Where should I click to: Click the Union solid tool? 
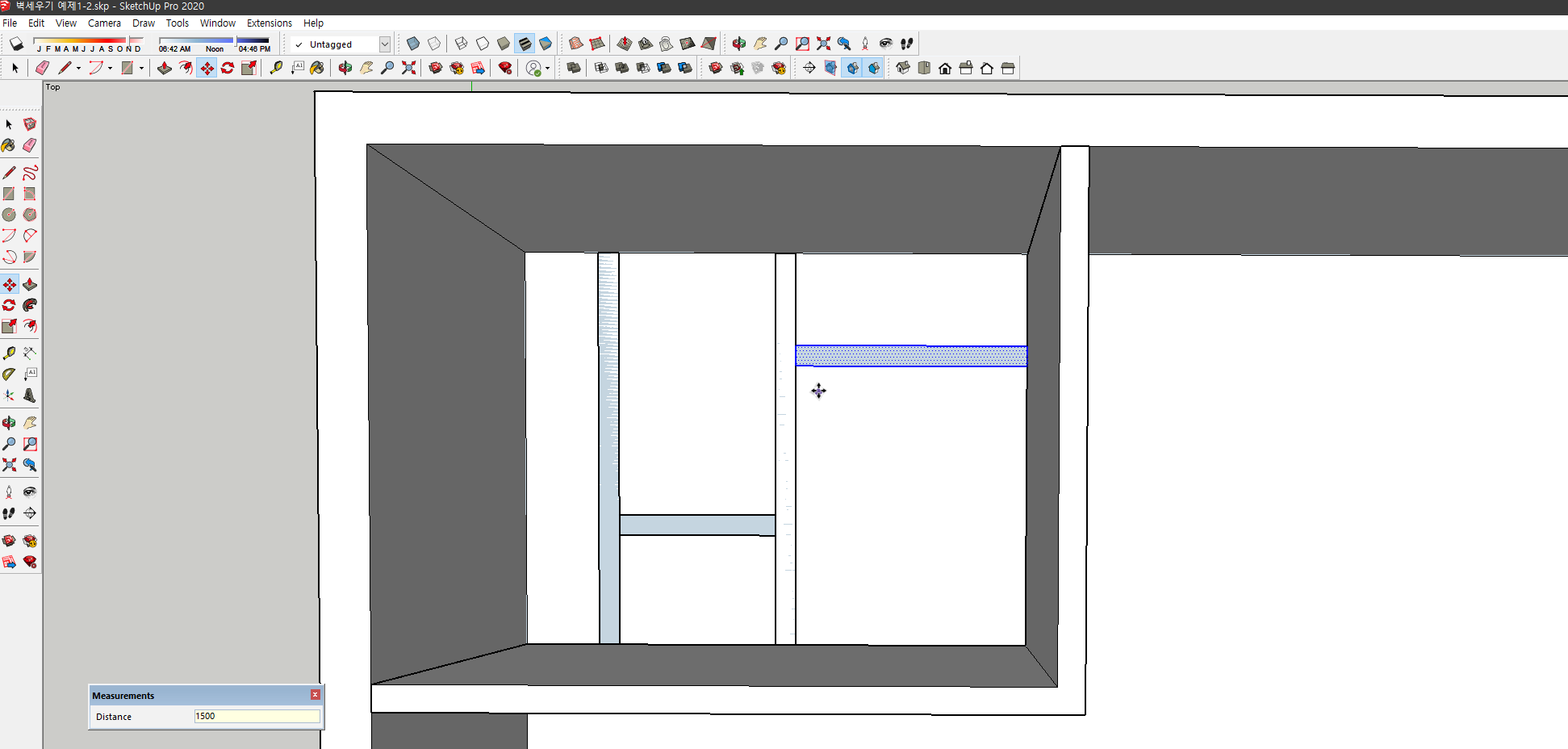(x=622, y=68)
